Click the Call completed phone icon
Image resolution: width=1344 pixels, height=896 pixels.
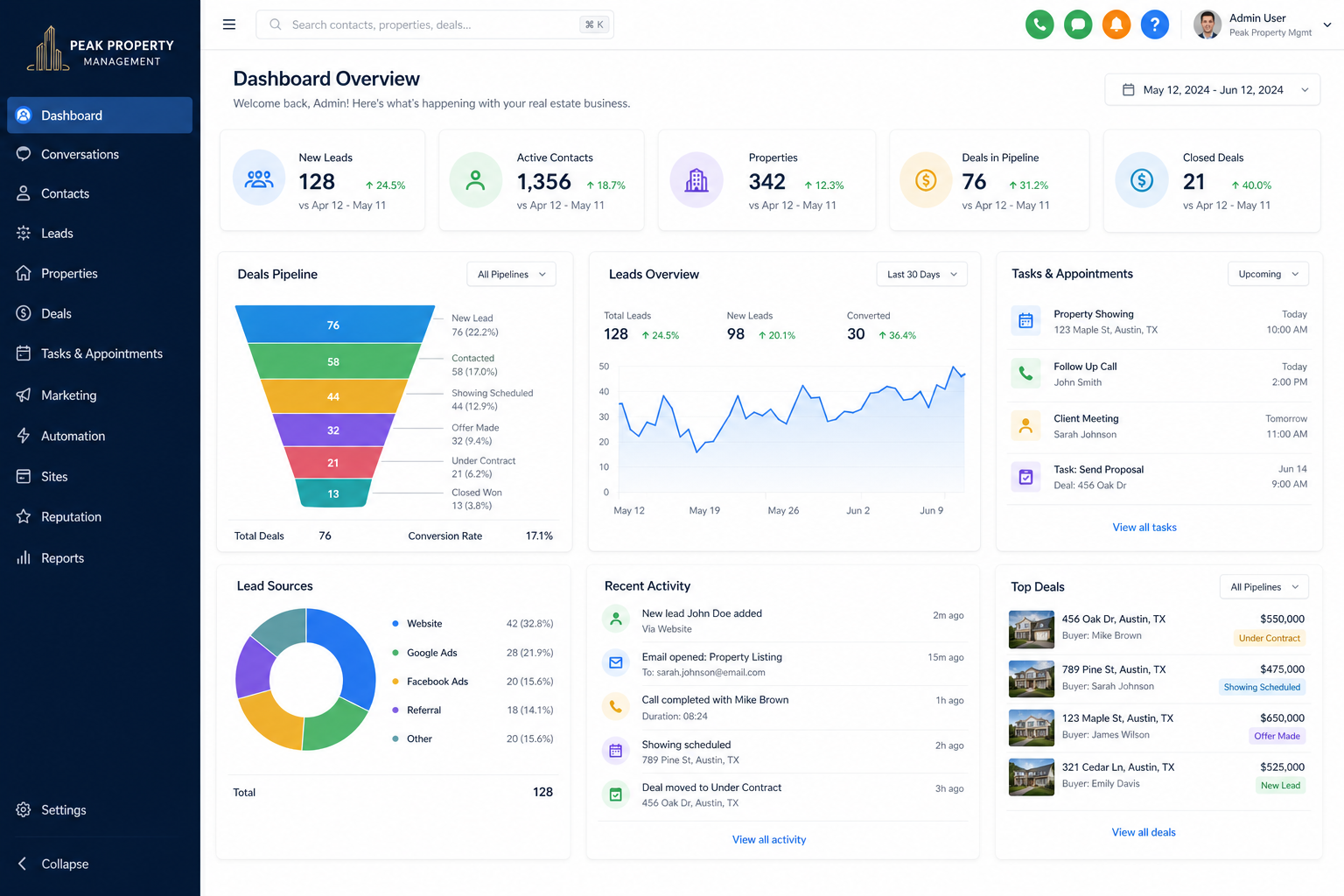[616, 706]
